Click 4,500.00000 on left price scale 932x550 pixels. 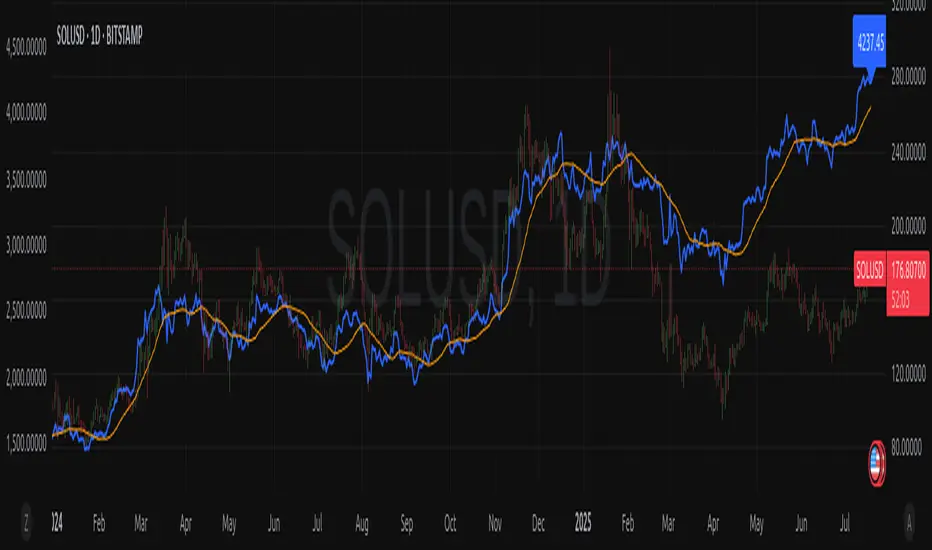pos(26,48)
